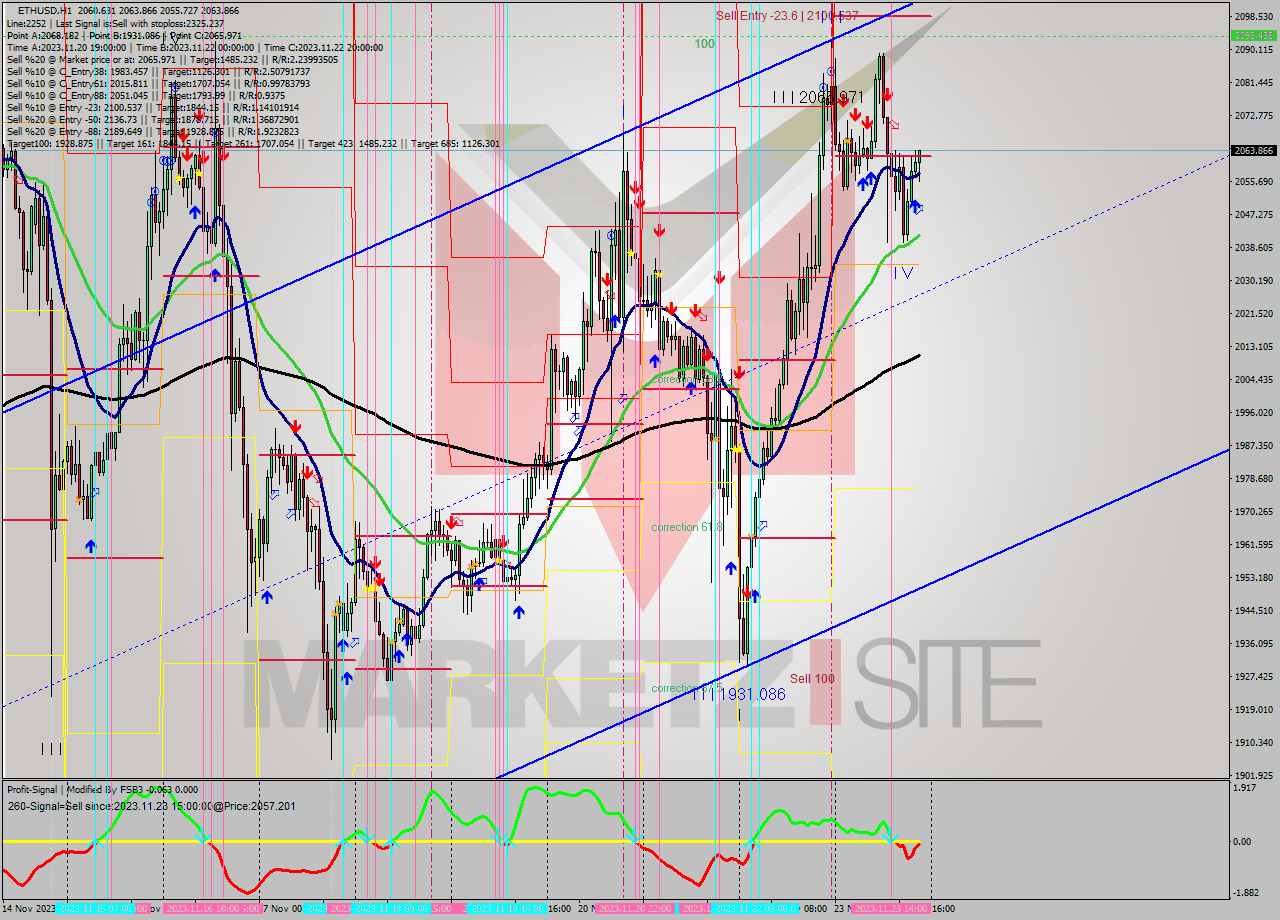The height and width of the screenshot is (920, 1280).
Task: Click the 1901.925 price axis label
Action: click(1254, 775)
